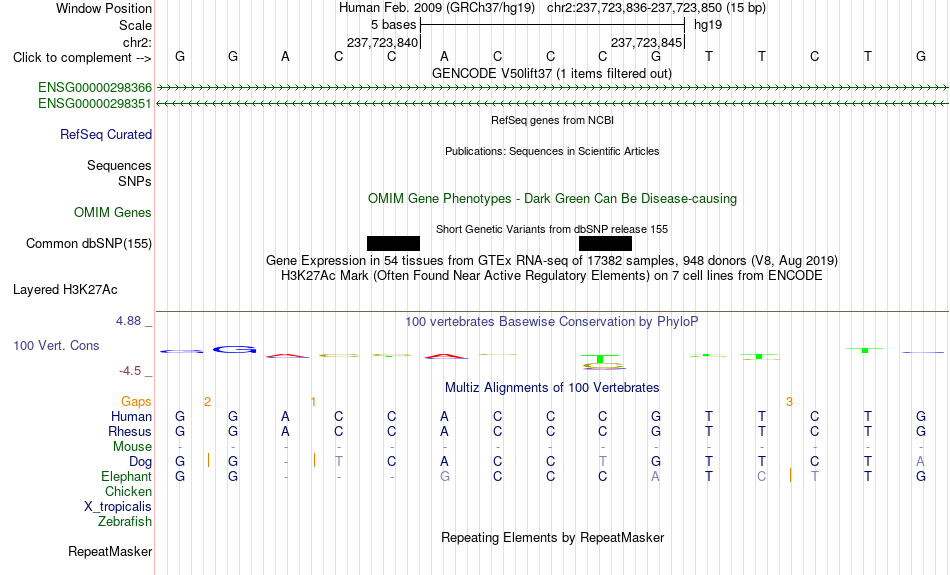Select the Rhesus species label
The width and height of the screenshot is (950, 575).
tap(130, 431)
